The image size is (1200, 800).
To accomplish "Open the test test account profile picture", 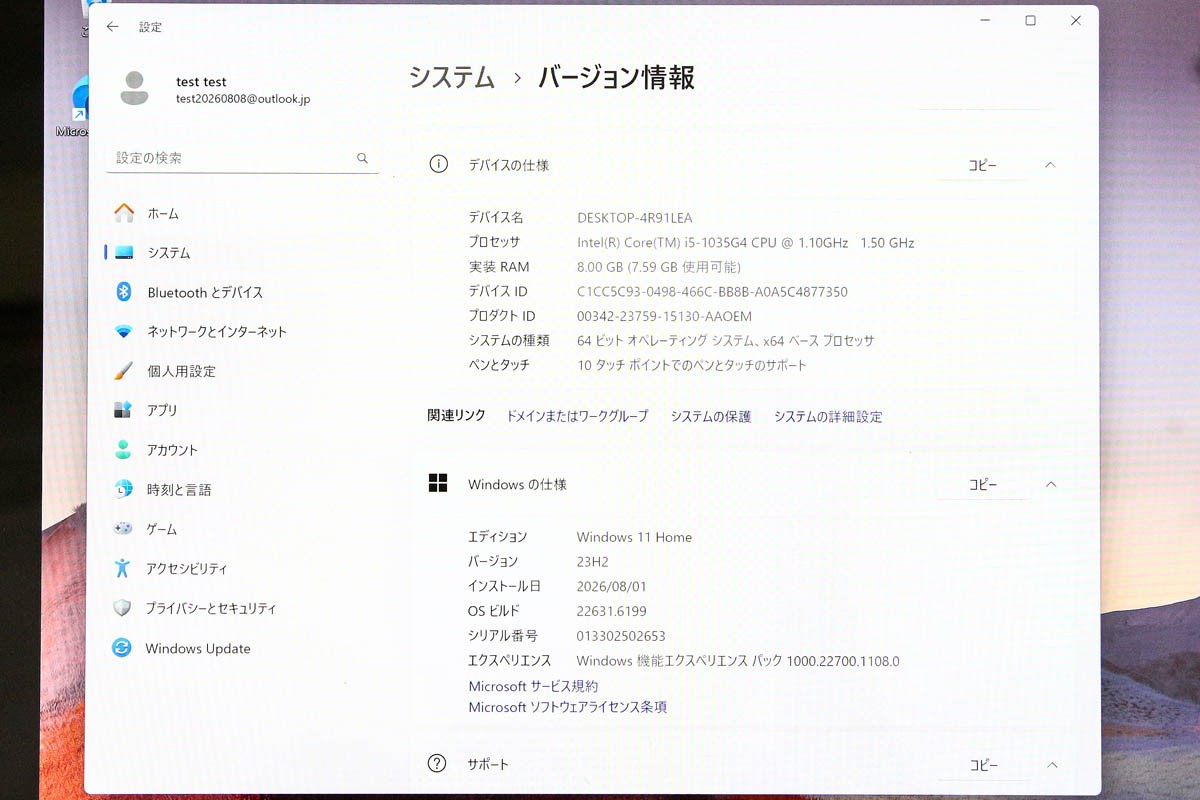I will tap(134, 89).
